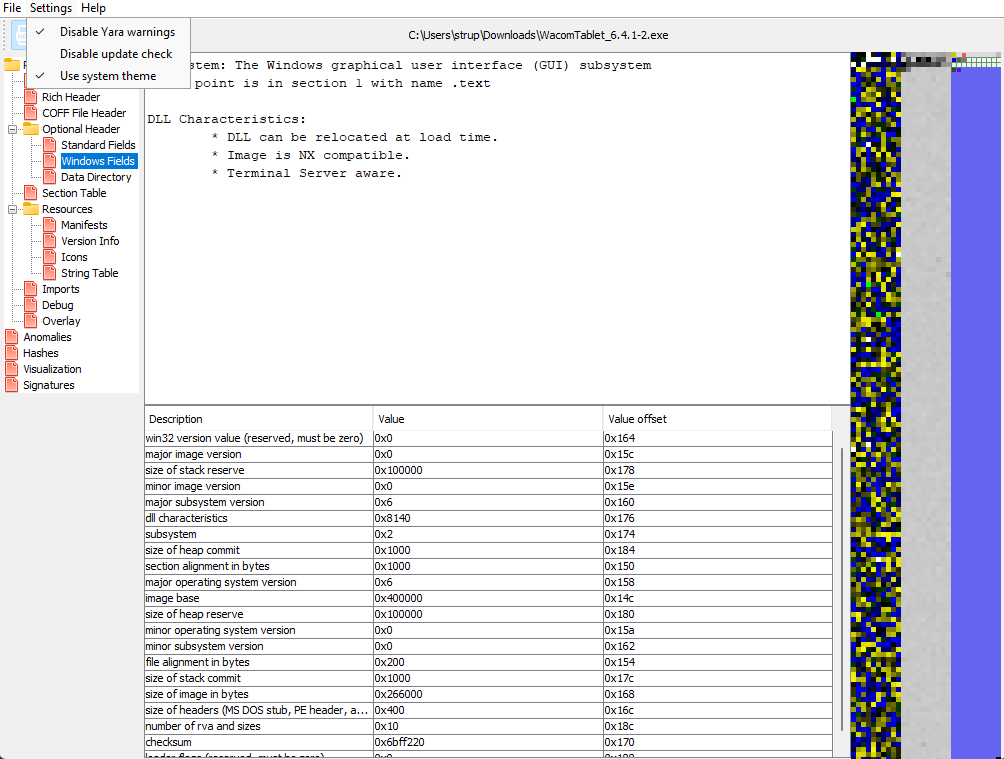Image resolution: width=1004 pixels, height=759 pixels.
Task: Enable the Disable update check option
Action: [115, 54]
